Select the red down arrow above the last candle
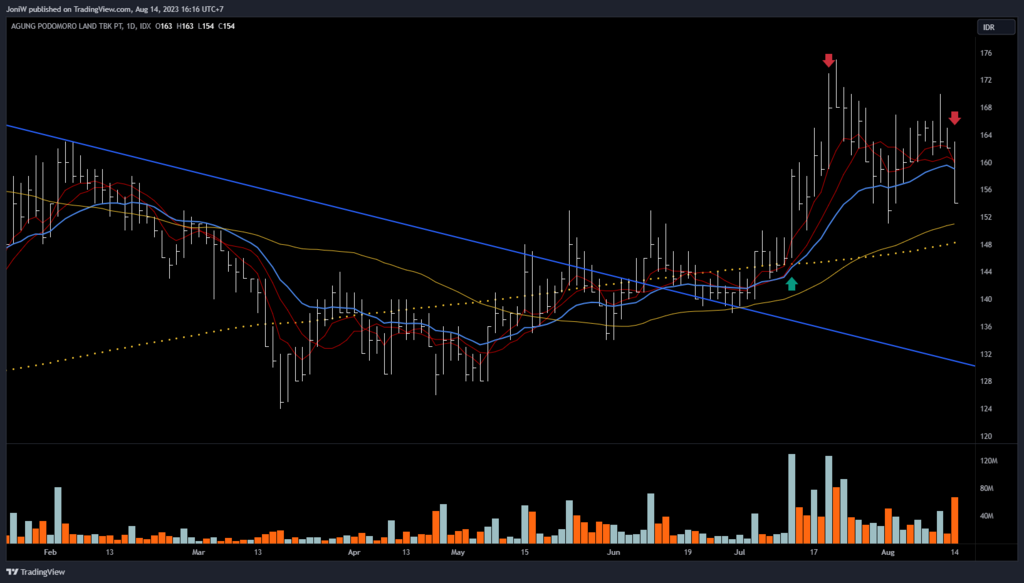 [954, 118]
